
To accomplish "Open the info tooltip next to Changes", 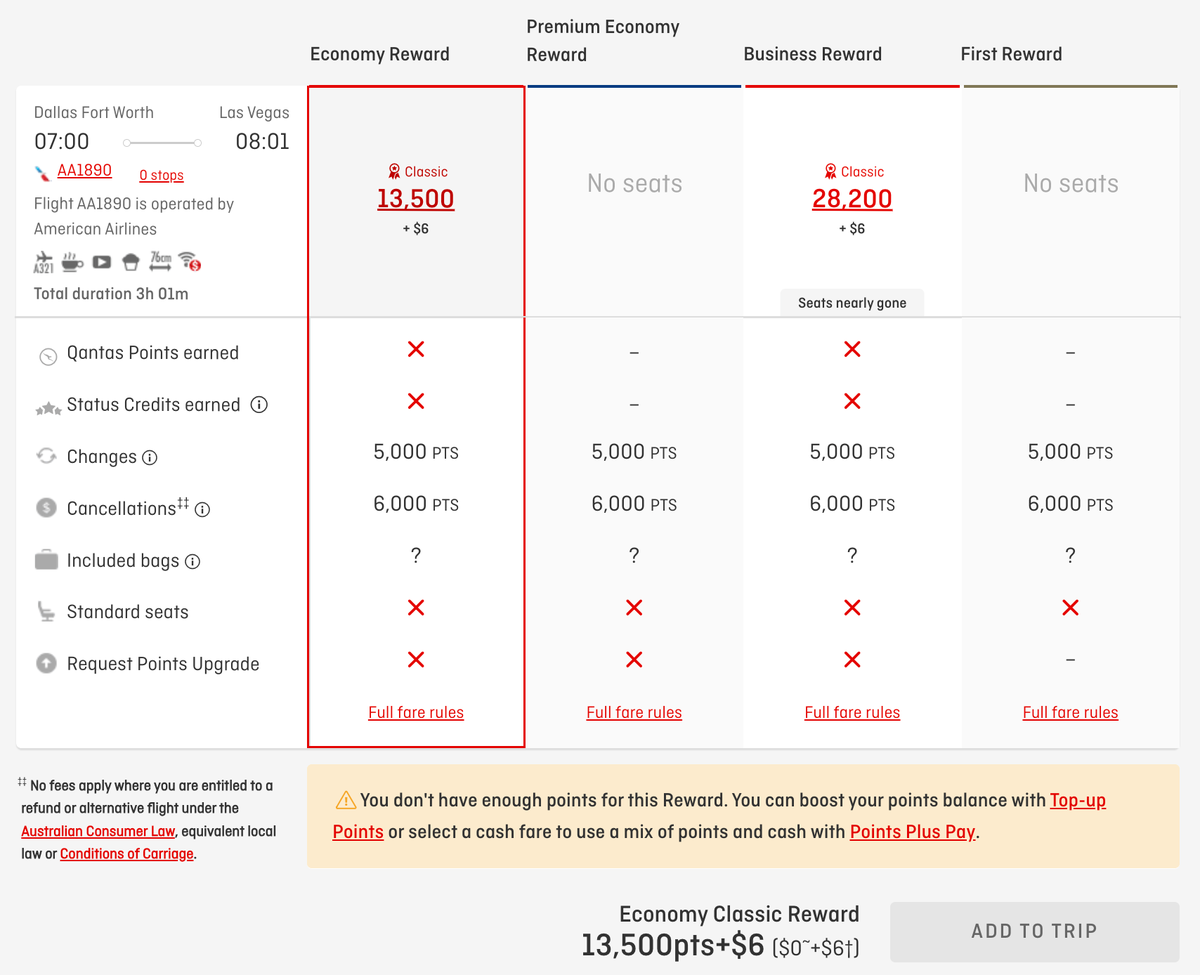I will (148, 456).
